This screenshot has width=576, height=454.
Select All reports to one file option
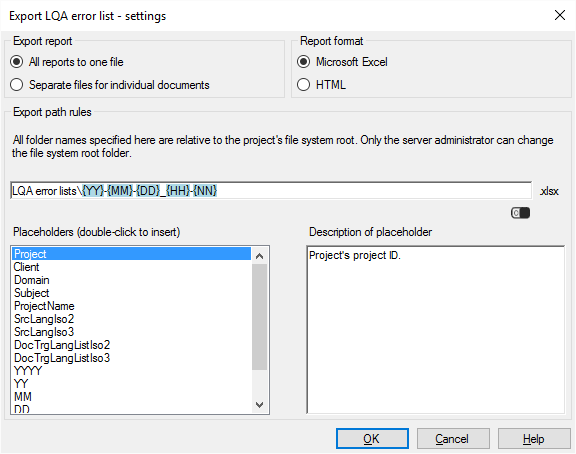(x=67, y=62)
